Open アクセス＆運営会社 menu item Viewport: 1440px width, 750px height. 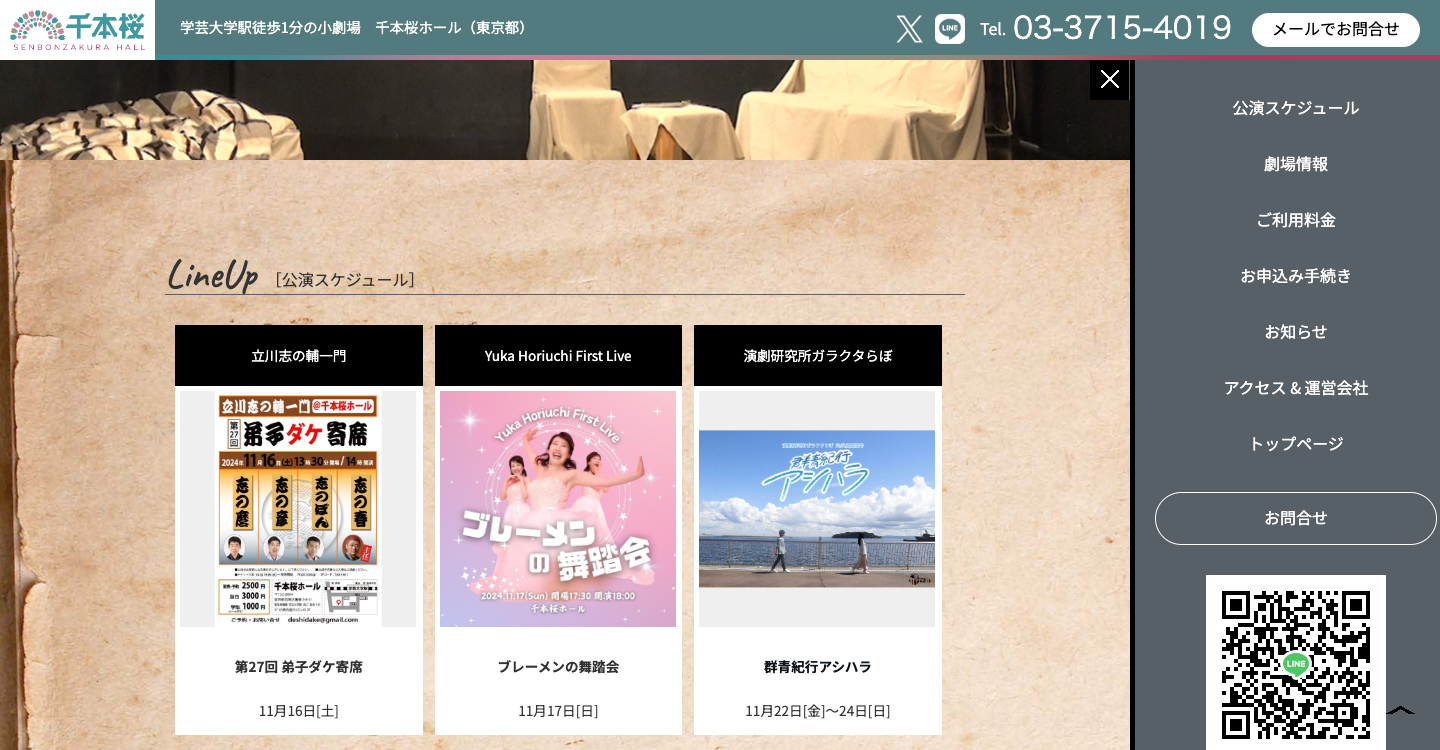pyautogui.click(x=1295, y=388)
